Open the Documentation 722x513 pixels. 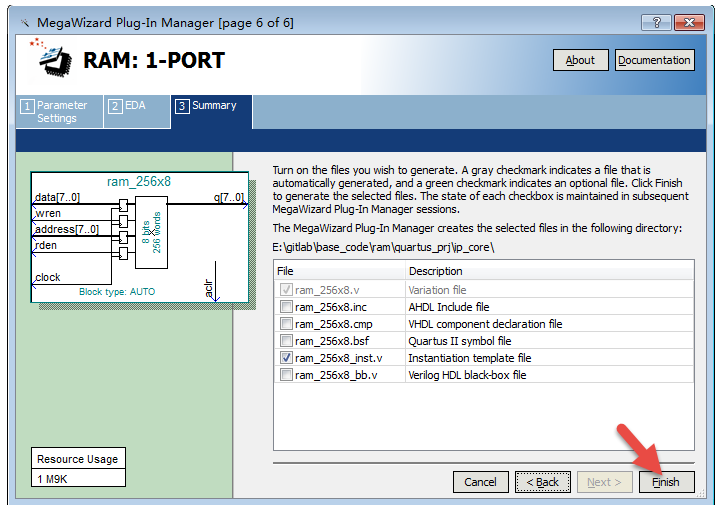(x=654, y=60)
